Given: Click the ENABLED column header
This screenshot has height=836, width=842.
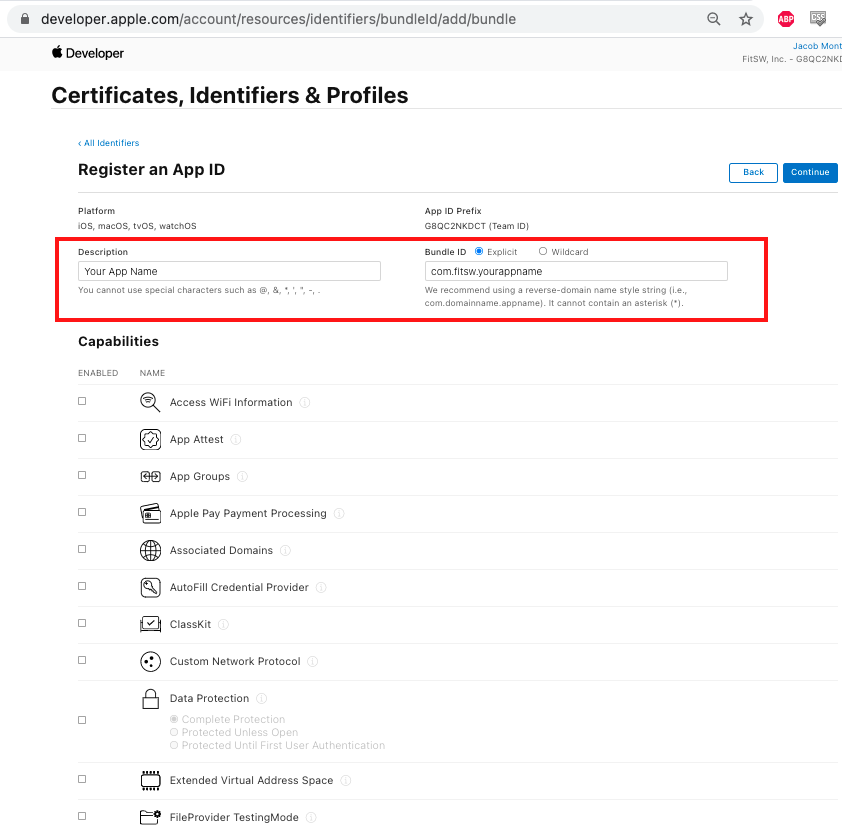Looking at the screenshot, I should pyautogui.click(x=98, y=373).
